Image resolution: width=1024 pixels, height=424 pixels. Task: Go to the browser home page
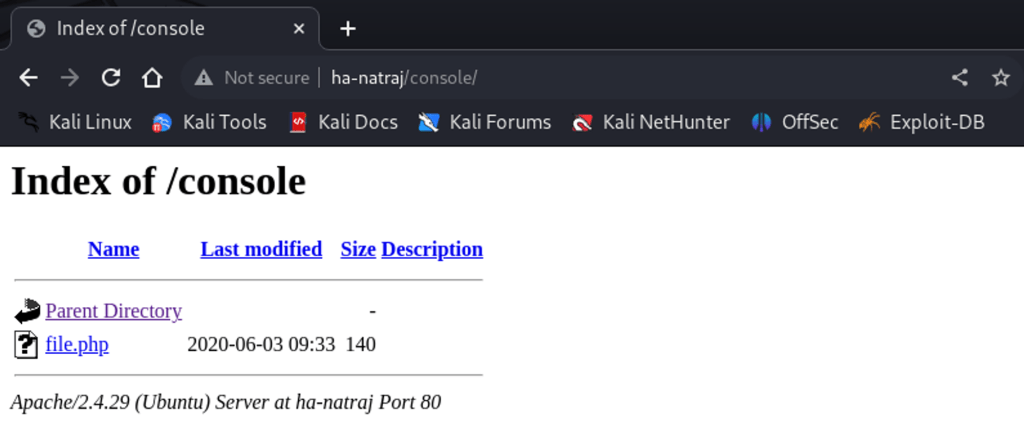tap(152, 78)
